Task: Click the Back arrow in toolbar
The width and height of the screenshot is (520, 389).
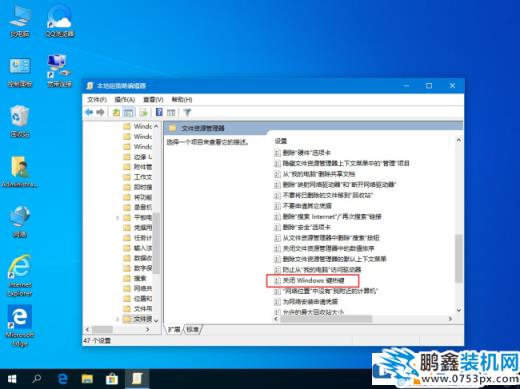Action: [89, 112]
